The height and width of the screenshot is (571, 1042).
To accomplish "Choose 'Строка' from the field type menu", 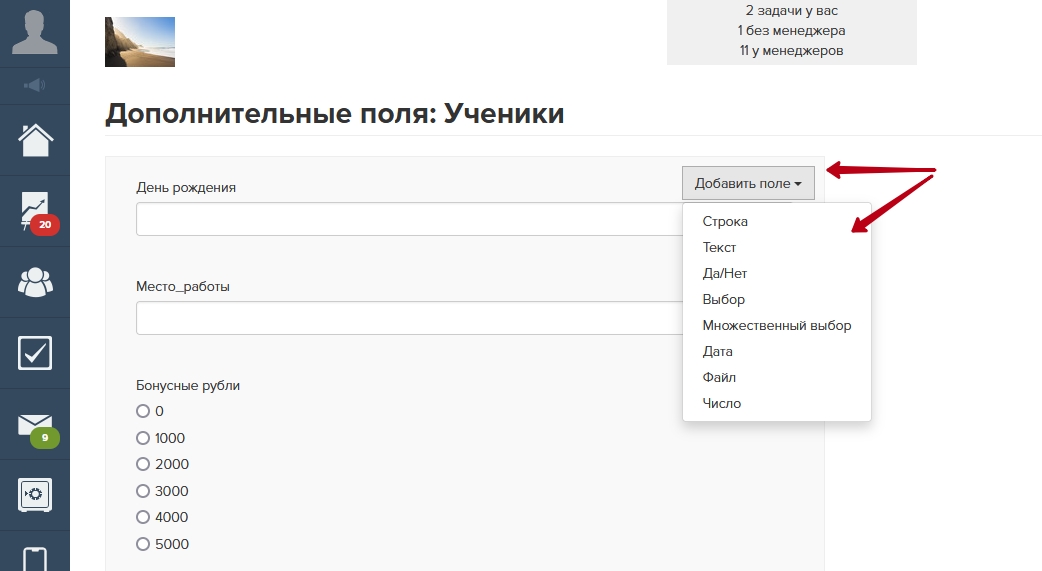I will [x=725, y=221].
